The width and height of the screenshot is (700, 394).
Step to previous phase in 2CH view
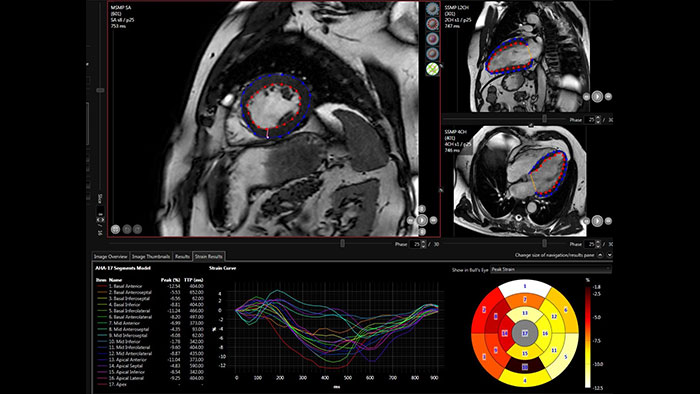pos(586,96)
